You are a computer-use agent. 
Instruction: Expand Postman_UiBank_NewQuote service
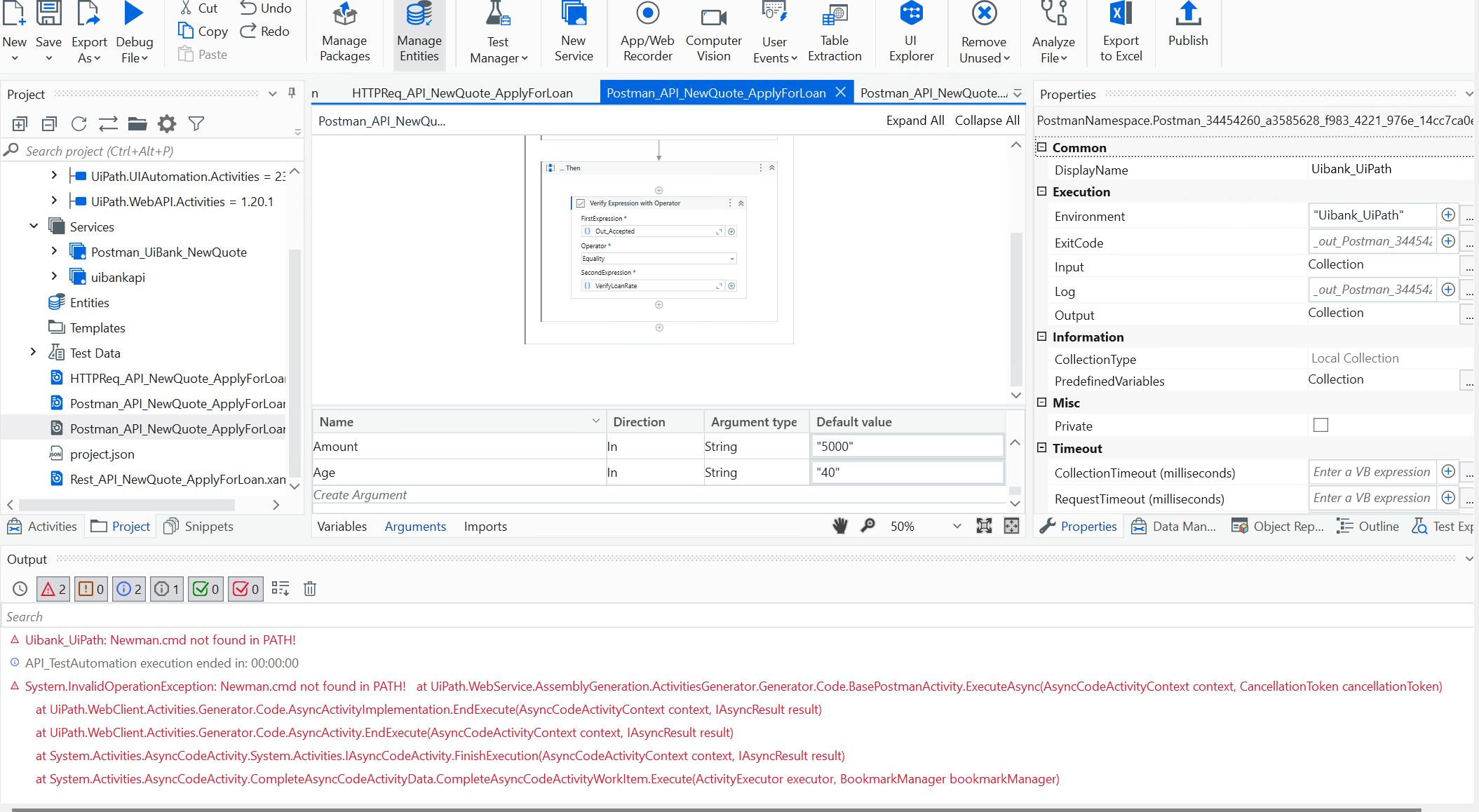tap(55, 252)
